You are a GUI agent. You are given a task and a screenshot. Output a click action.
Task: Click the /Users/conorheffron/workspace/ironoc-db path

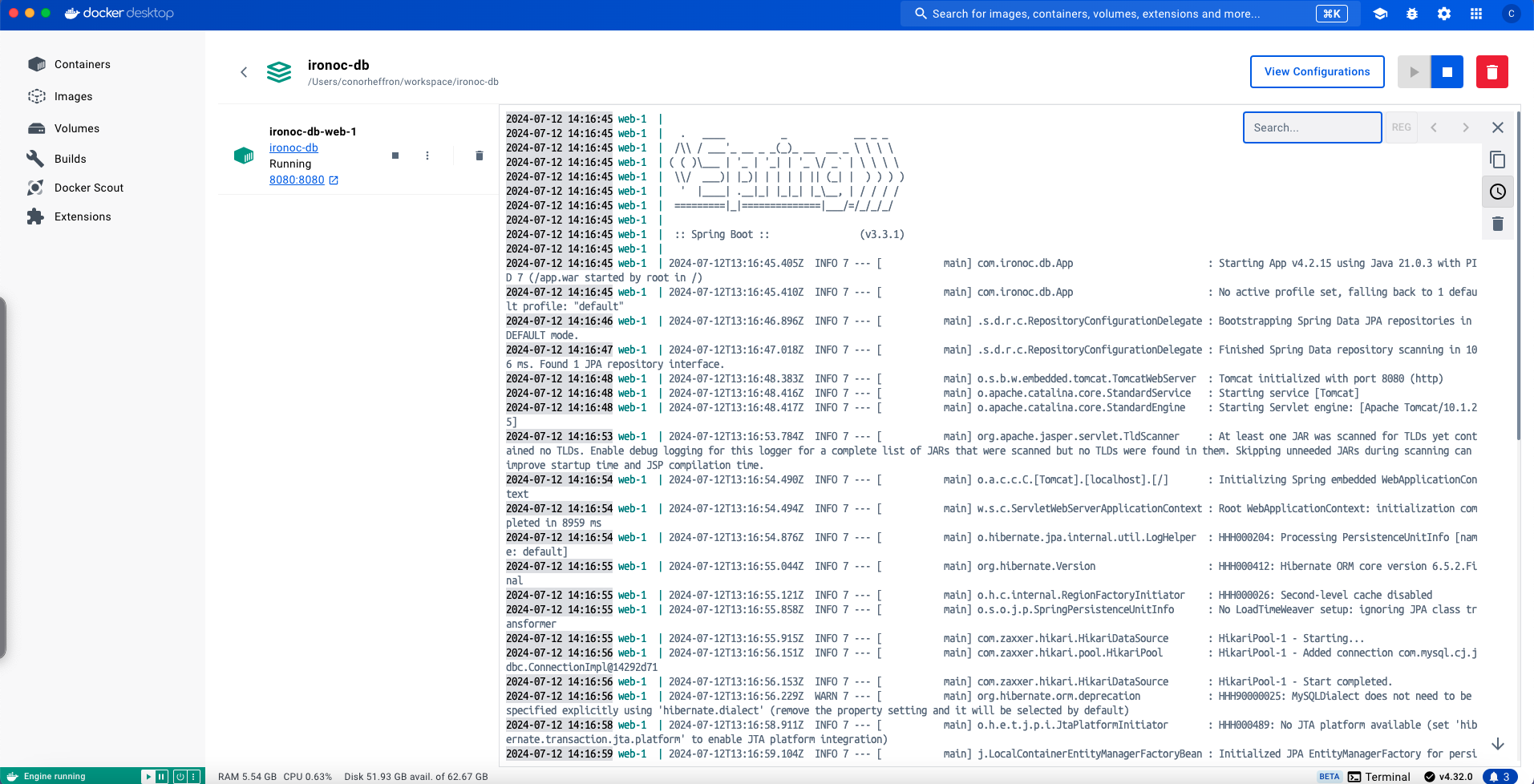click(403, 82)
